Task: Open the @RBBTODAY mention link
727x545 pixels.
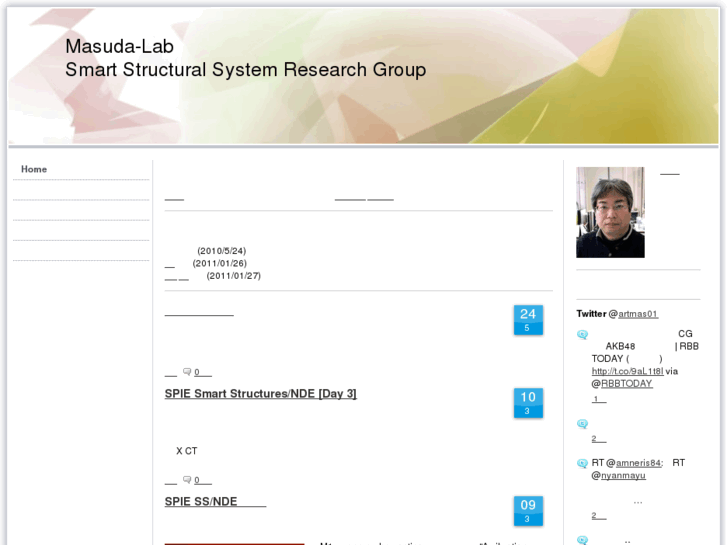Action: pyautogui.click(x=626, y=384)
